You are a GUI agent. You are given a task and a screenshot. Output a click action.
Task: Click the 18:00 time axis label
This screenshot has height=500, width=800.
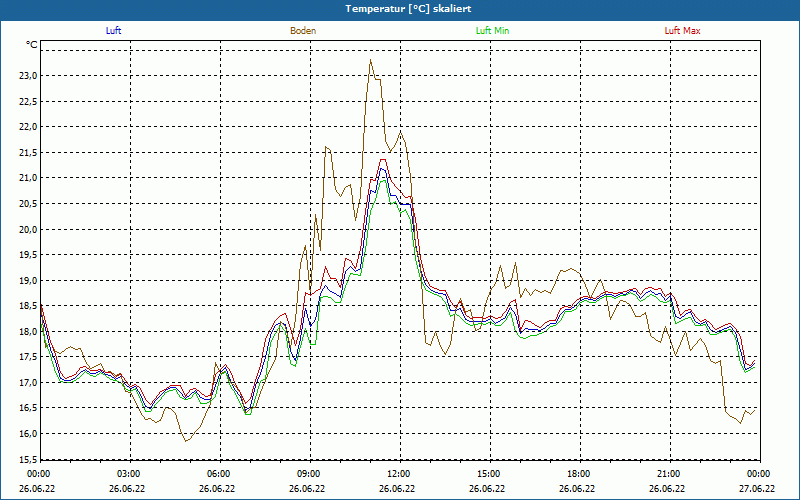click(x=578, y=474)
